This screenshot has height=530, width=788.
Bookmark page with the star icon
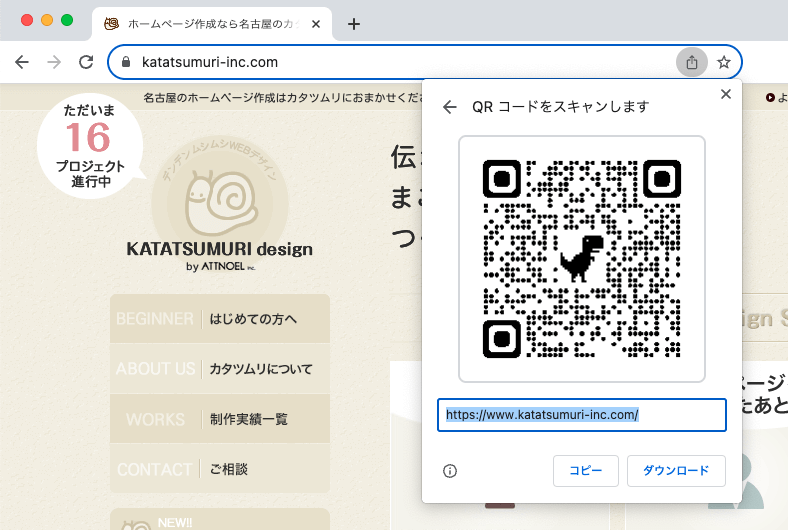(724, 62)
